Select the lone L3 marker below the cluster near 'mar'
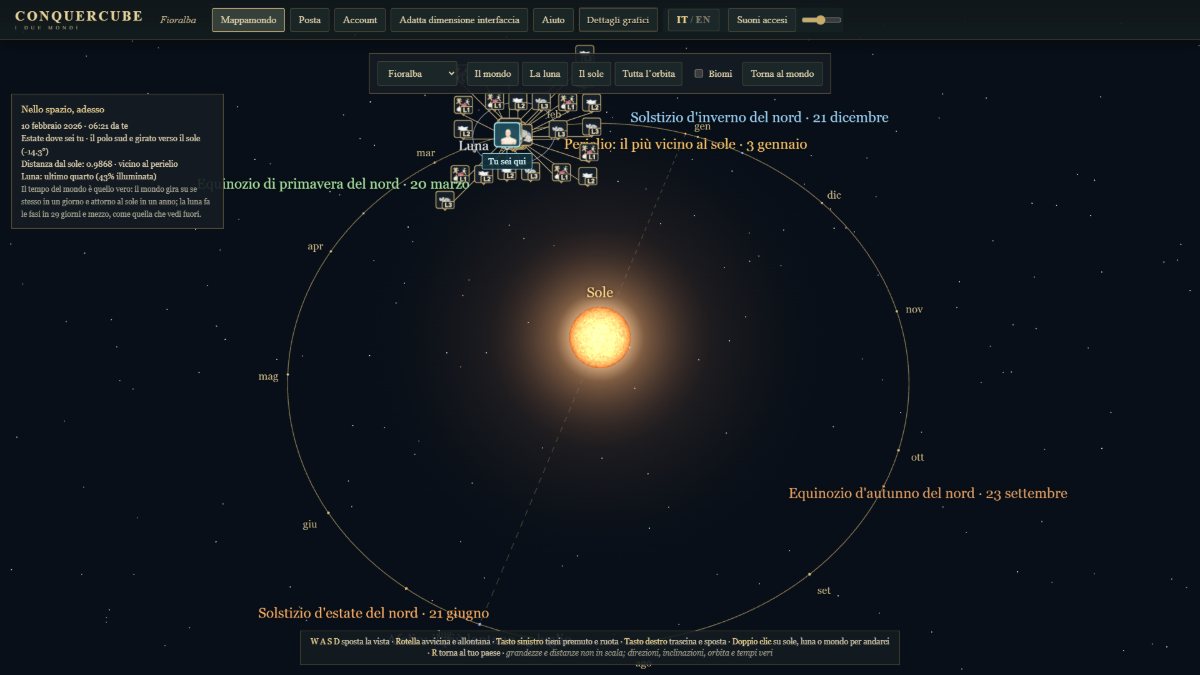This screenshot has height=675, width=1200. coord(445,200)
